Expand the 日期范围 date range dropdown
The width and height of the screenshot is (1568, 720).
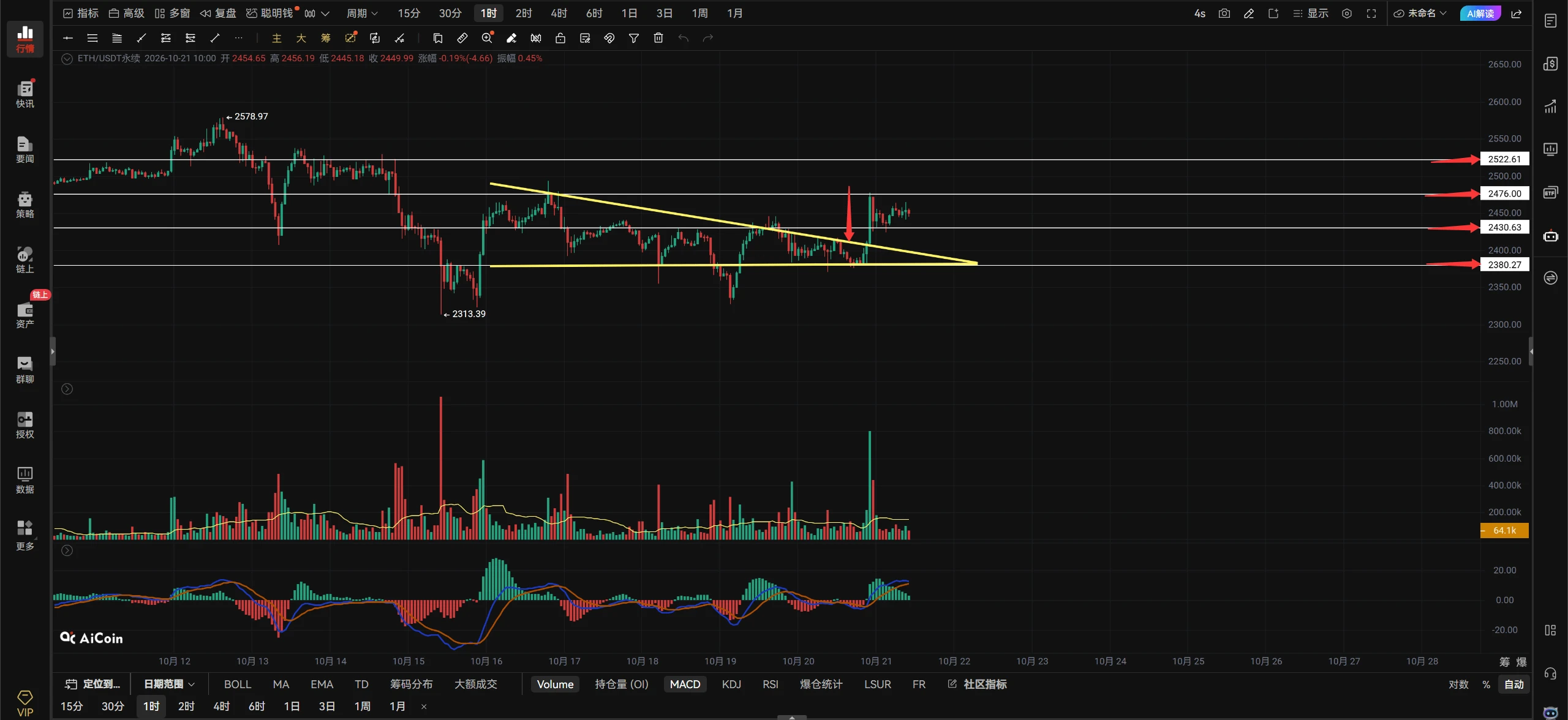pos(169,684)
